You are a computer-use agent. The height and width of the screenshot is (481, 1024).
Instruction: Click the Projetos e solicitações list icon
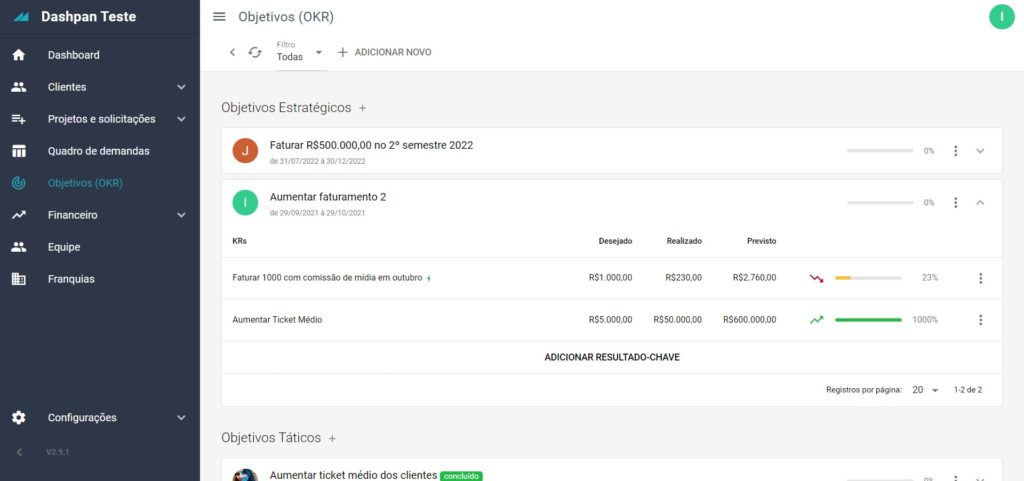pyautogui.click(x=19, y=119)
